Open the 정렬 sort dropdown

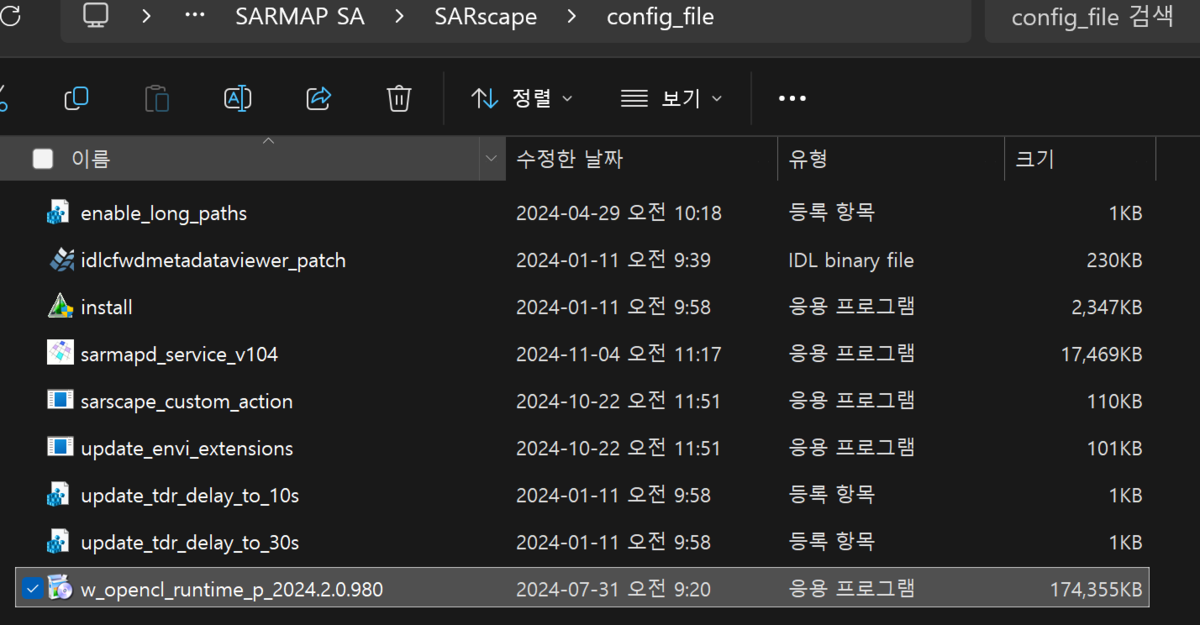(x=520, y=98)
